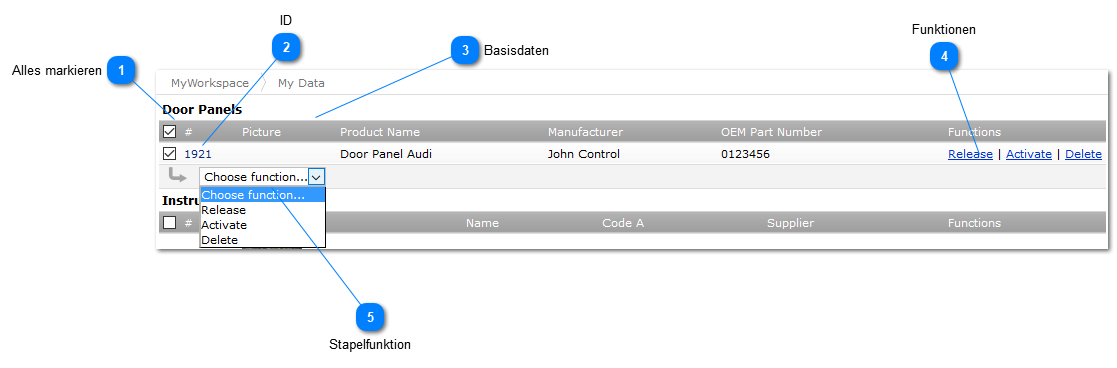Click annotation marker number 1
This screenshot has width=1117, height=368.
[121, 70]
